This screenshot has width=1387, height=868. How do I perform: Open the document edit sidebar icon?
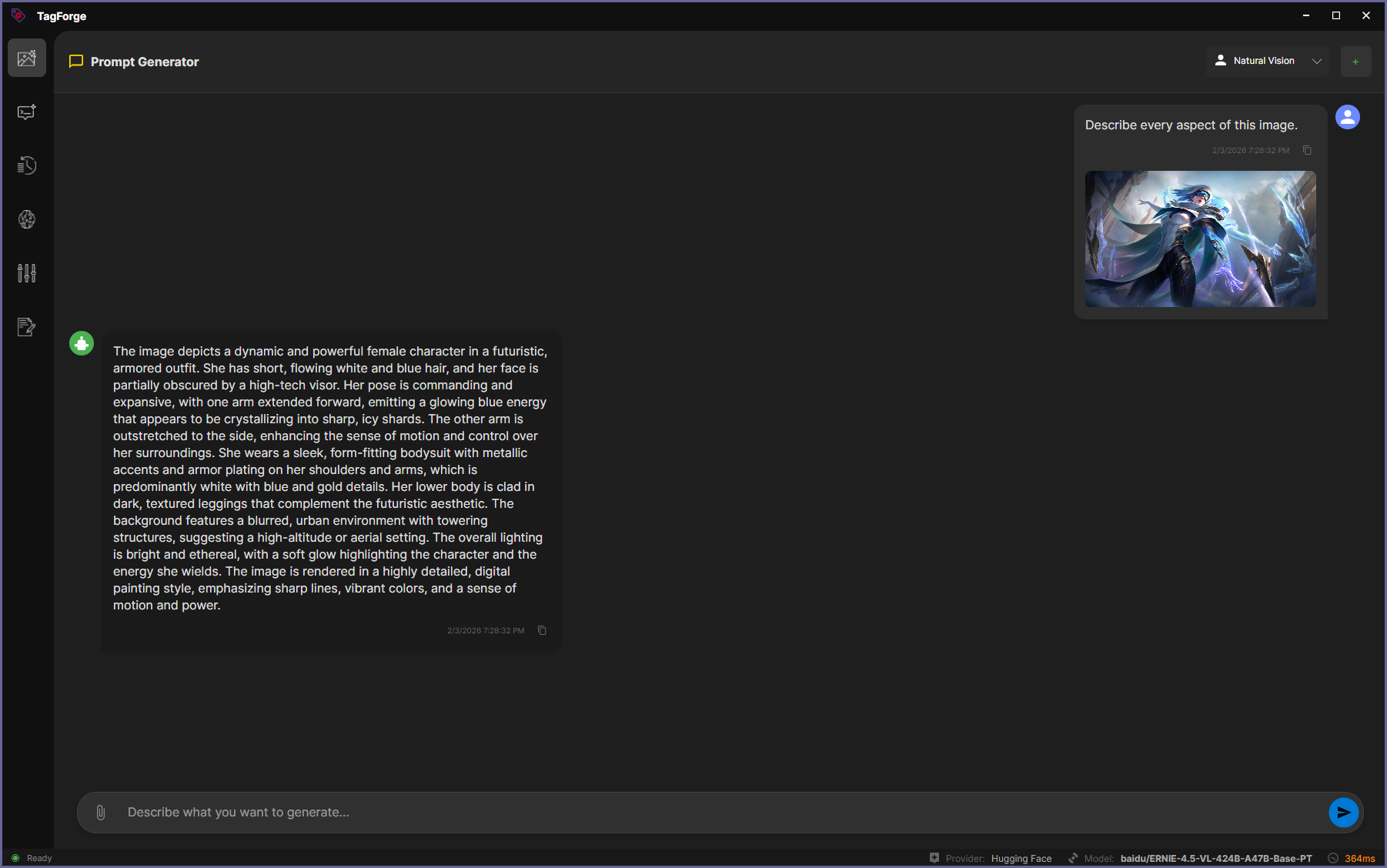pos(27,327)
